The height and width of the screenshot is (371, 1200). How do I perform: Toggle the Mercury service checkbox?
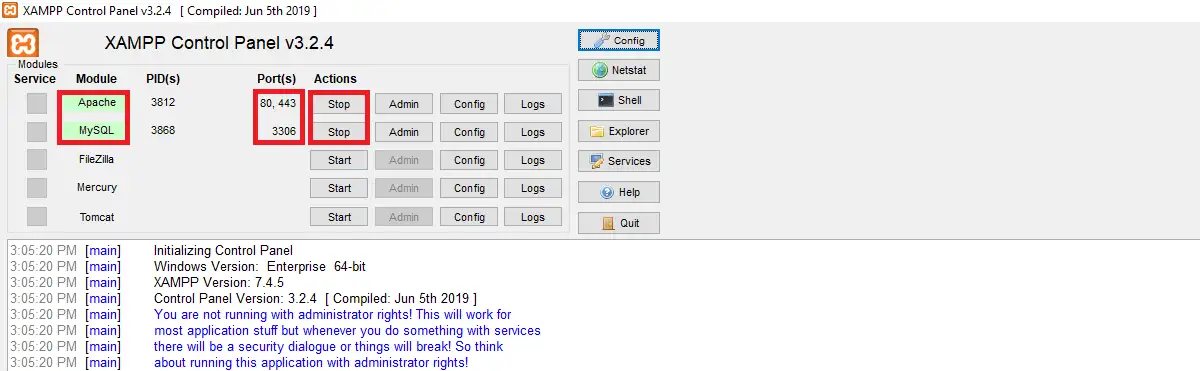tap(37, 188)
